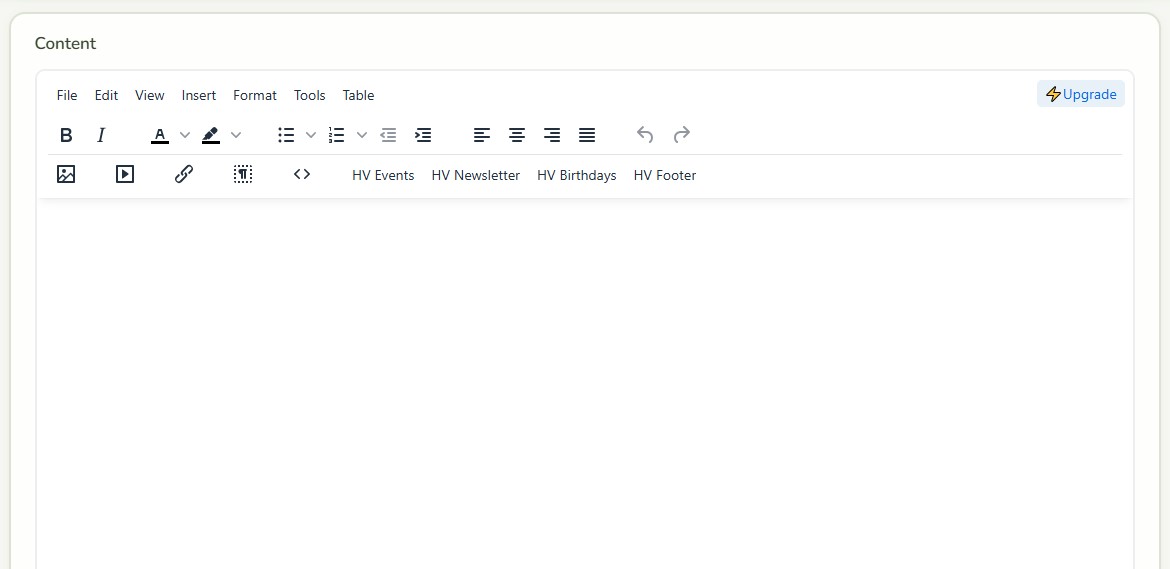
Task: Align text right
Action: coord(551,135)
